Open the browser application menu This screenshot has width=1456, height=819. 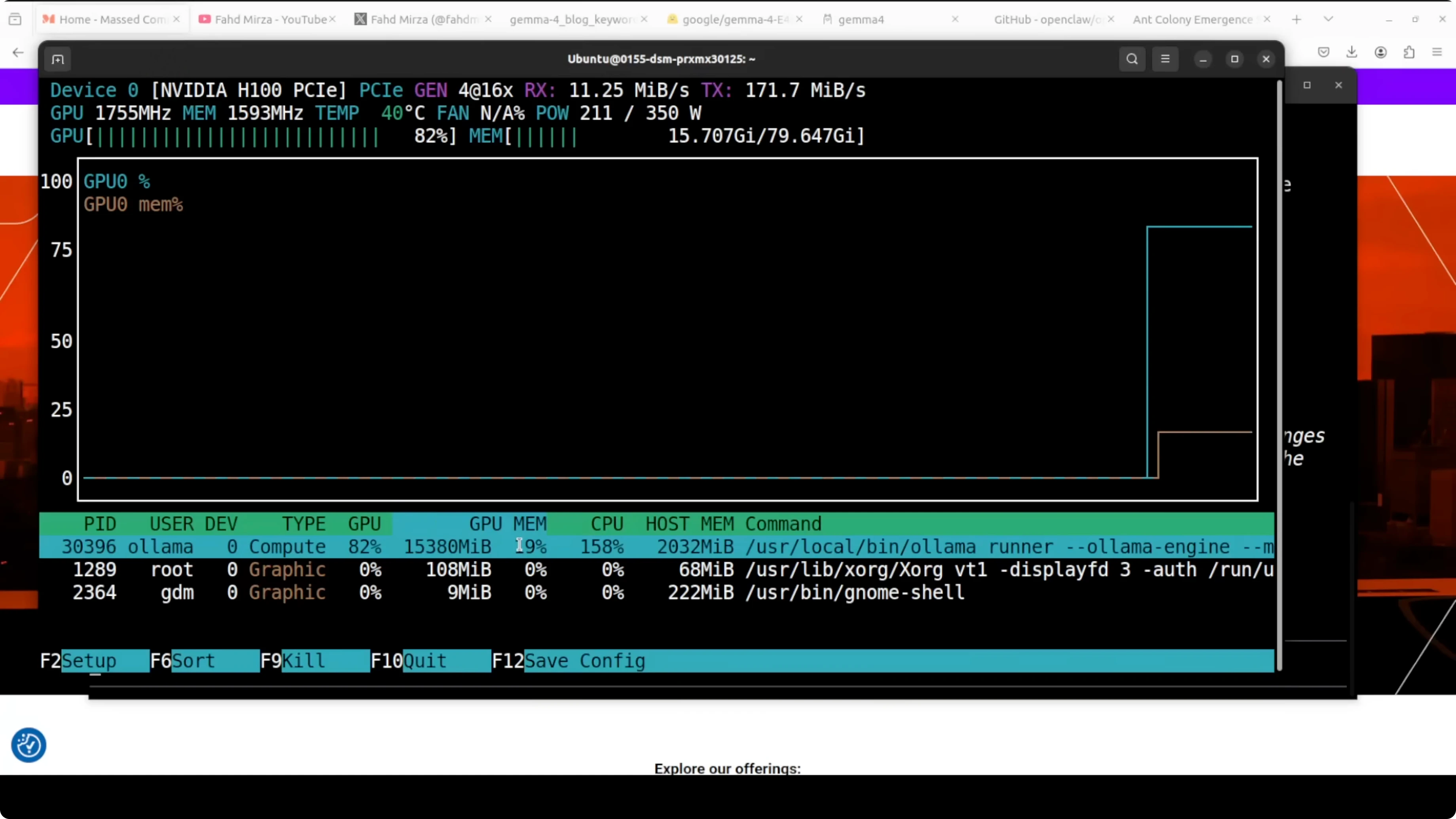(1437, 52)
